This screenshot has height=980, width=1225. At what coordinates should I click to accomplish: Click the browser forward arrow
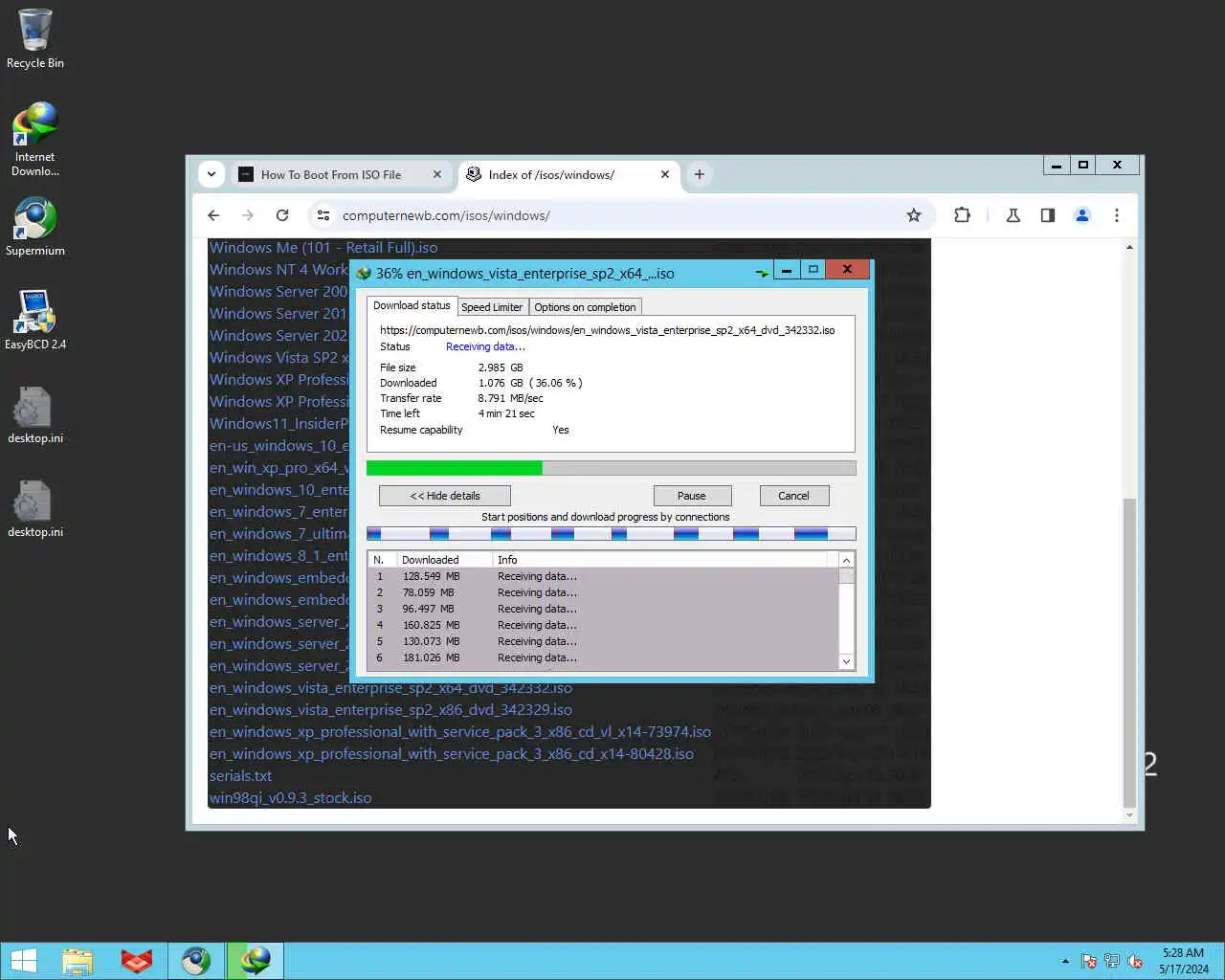tap(248, 215)
